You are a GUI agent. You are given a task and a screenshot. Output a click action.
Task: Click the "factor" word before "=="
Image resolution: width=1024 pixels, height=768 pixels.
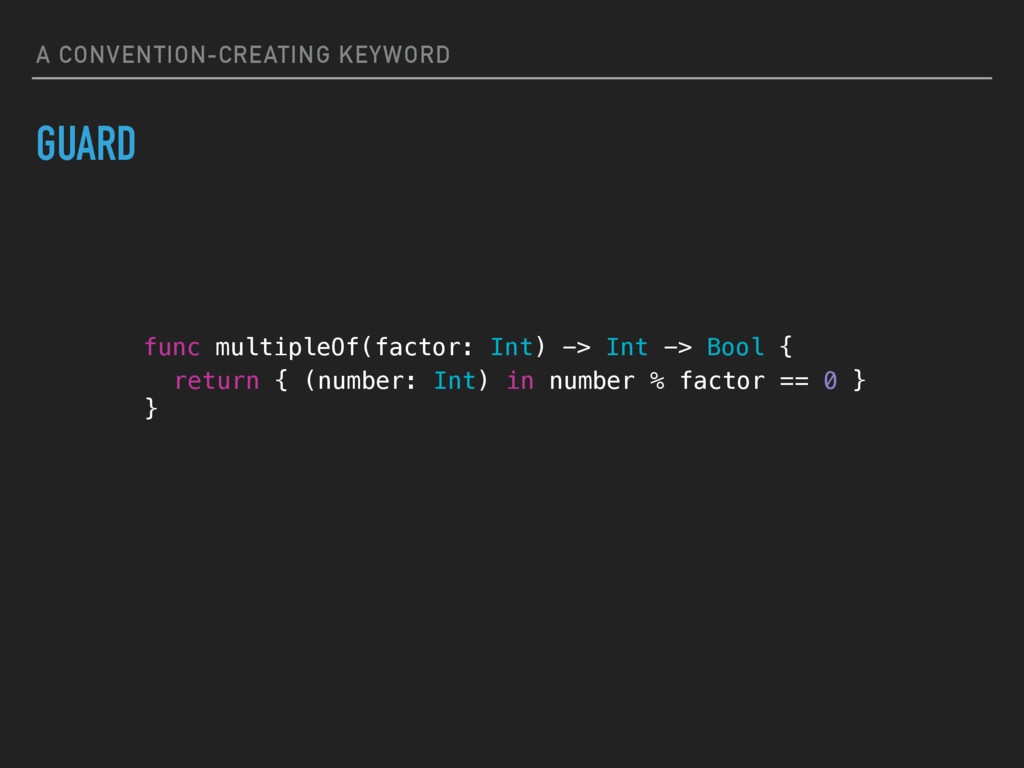click(x=721, y=381)
